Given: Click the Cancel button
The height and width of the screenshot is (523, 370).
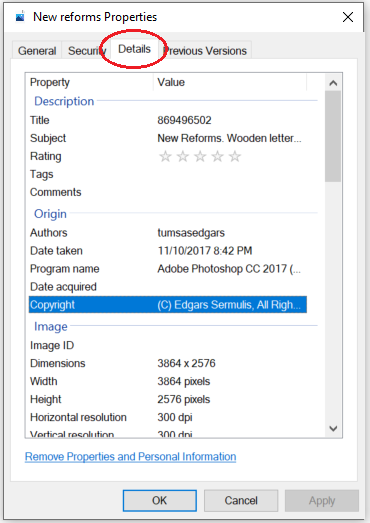Looking at the screenshot, I should click(241, 500).
